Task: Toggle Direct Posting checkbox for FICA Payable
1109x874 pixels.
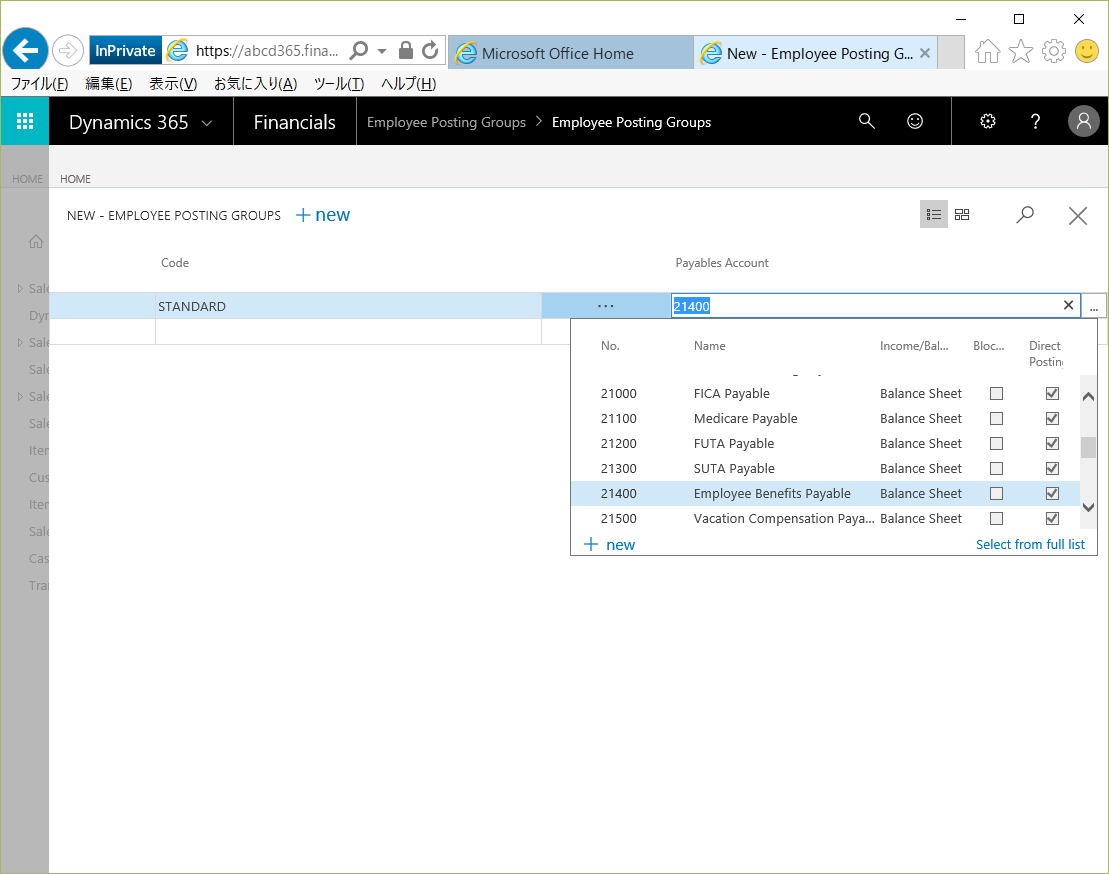Action: coord(1052,393)
